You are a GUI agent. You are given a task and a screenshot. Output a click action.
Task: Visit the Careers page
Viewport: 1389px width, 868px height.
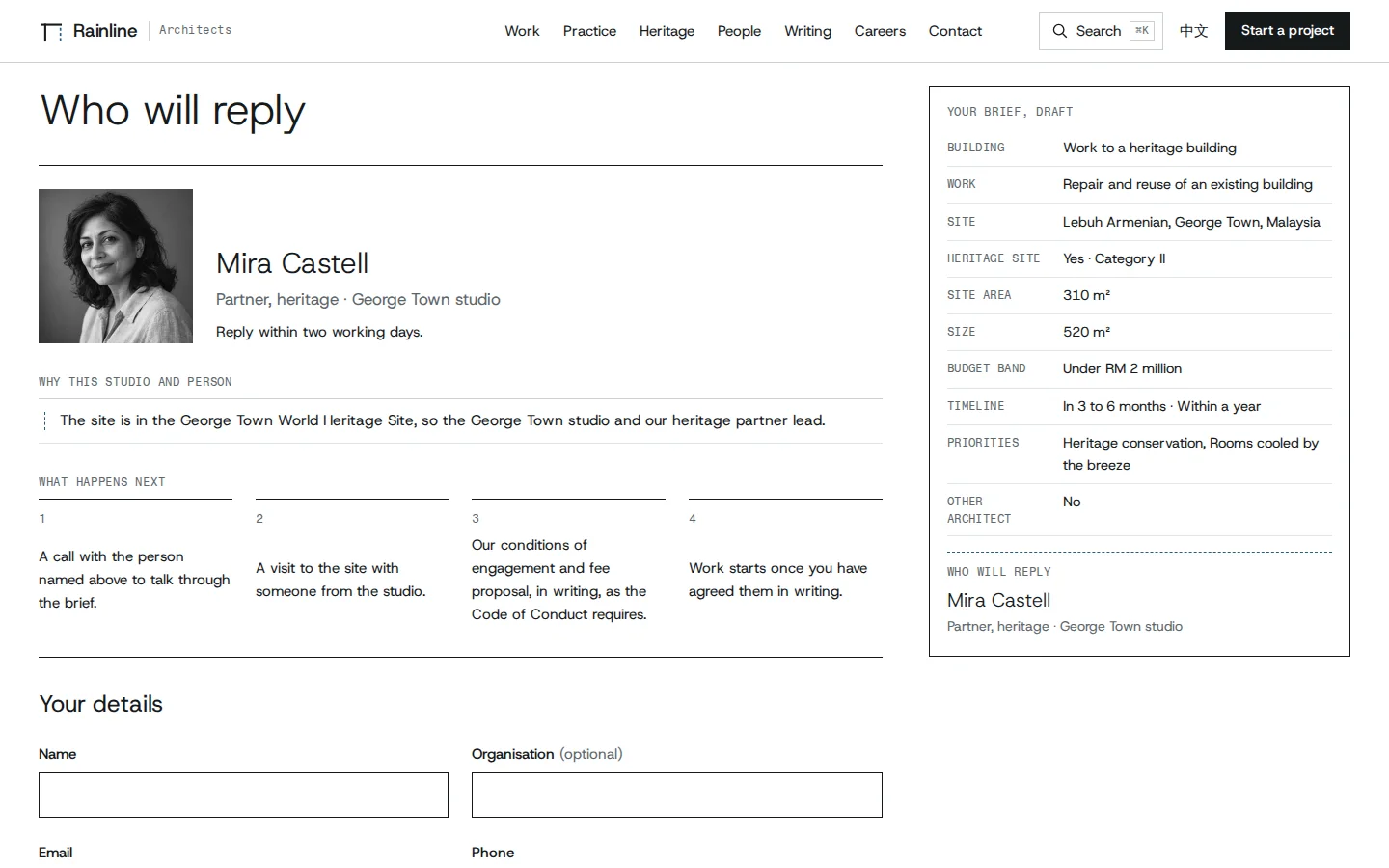(880, 31)
